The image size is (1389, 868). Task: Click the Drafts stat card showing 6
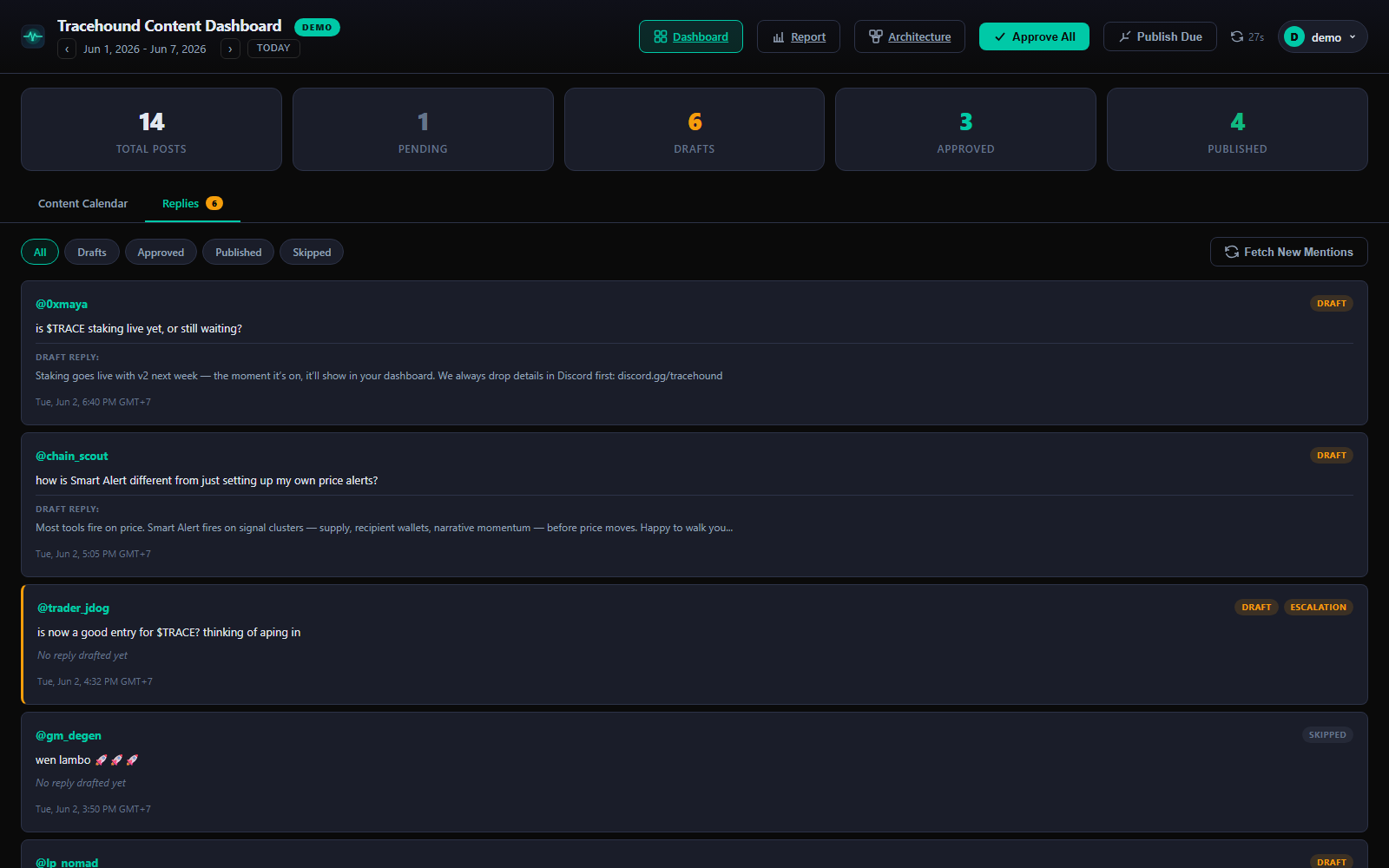[694, 129]
